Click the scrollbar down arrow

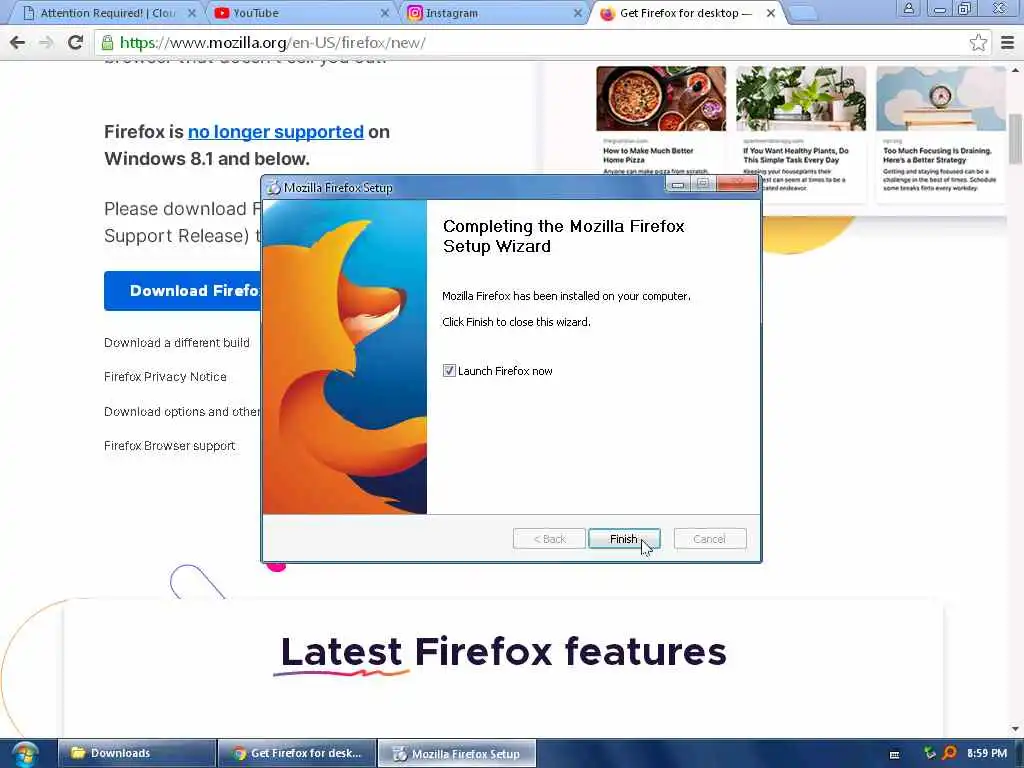1015,729
